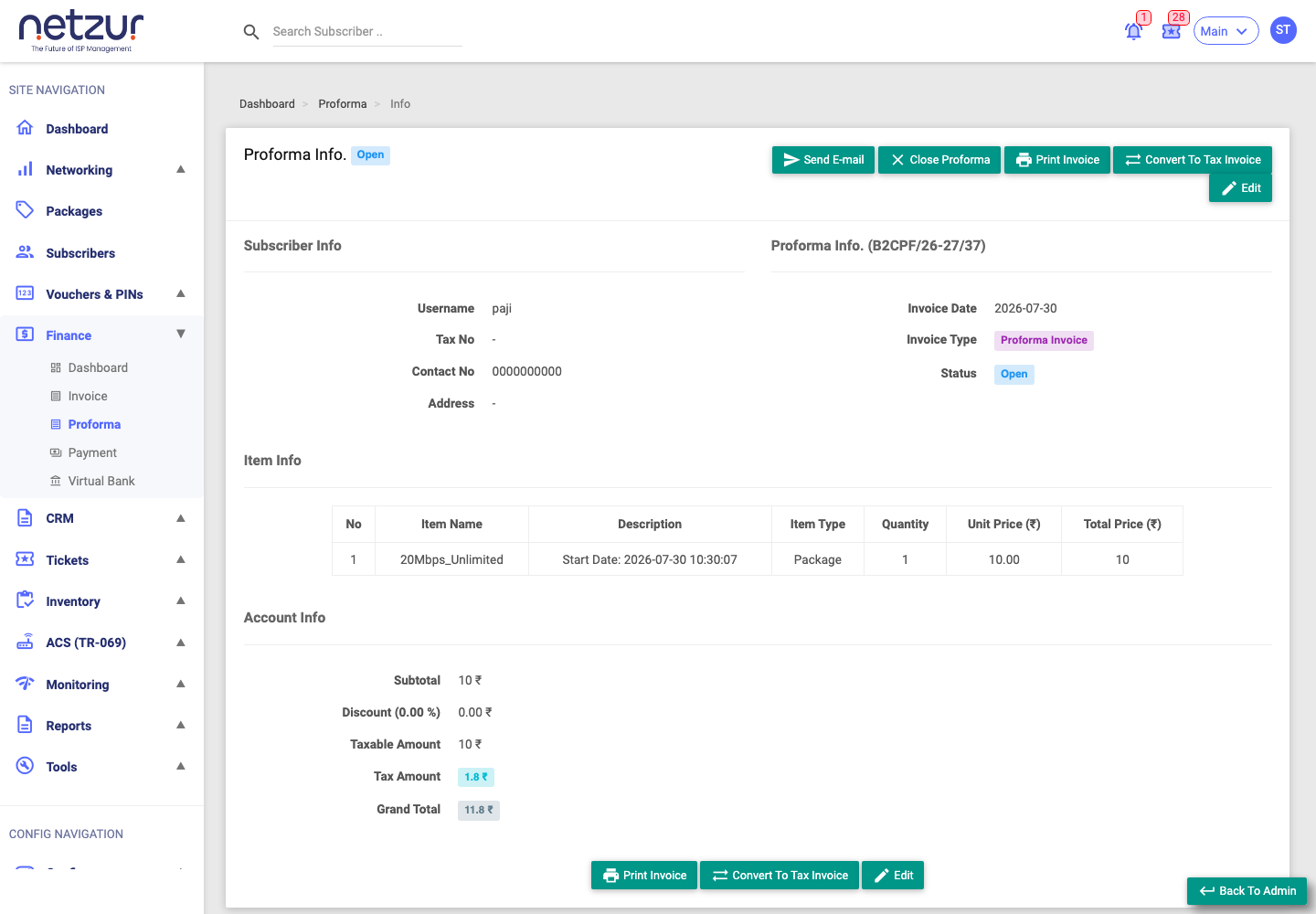Expand the Reports menu arrow
Screen dimensions: 1316x914
[181, 725]
